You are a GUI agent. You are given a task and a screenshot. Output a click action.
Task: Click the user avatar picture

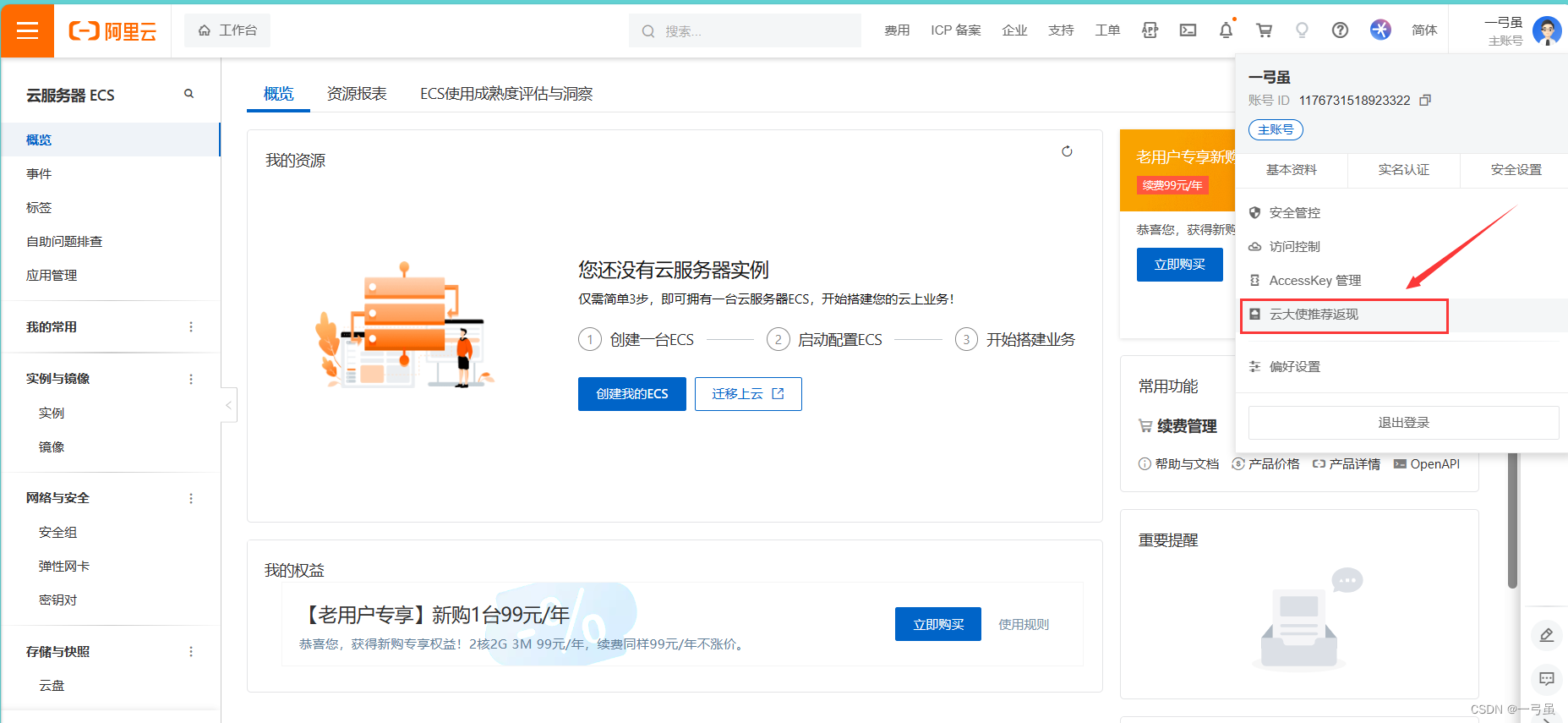(1547, 31)
